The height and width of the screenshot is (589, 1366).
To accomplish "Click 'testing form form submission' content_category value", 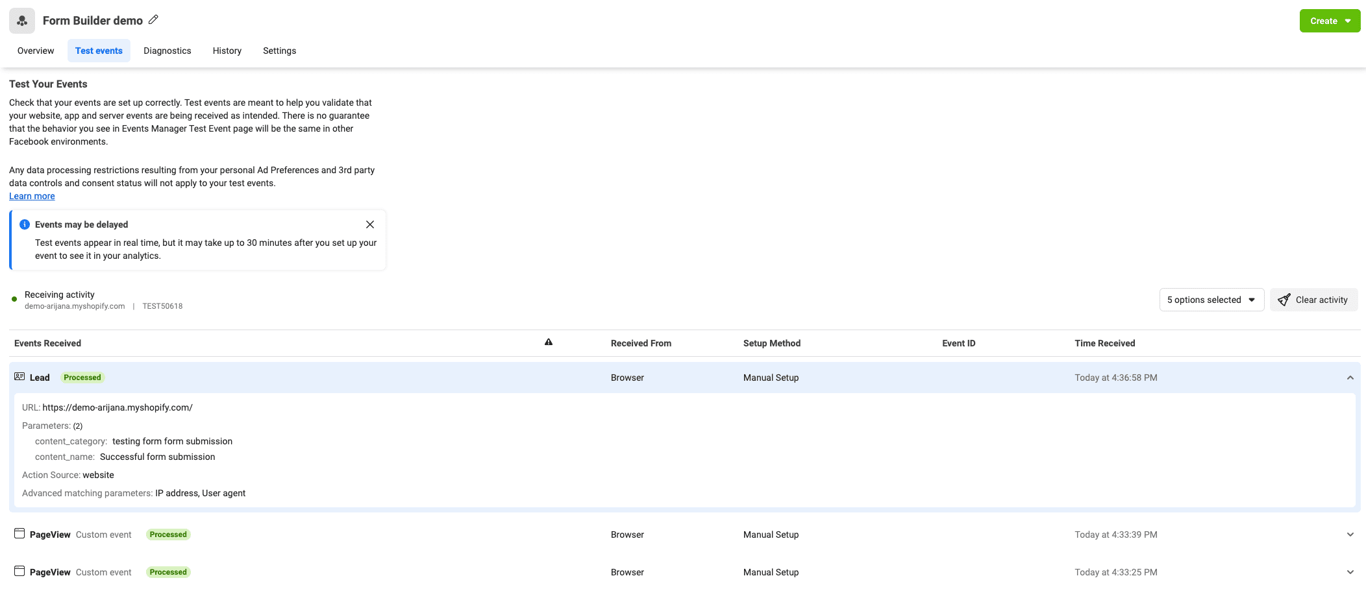I will pyautogui.click(x=172, y=441).
